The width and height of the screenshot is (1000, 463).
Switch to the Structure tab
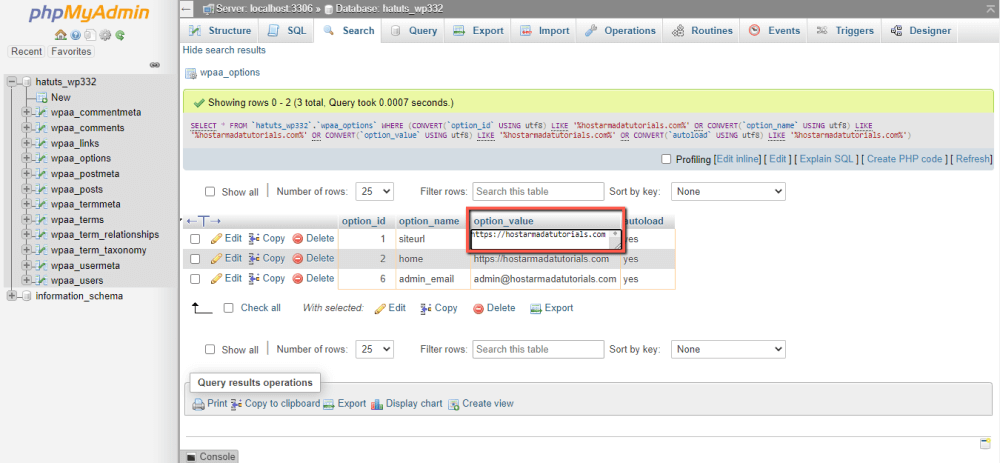[221, 31]
